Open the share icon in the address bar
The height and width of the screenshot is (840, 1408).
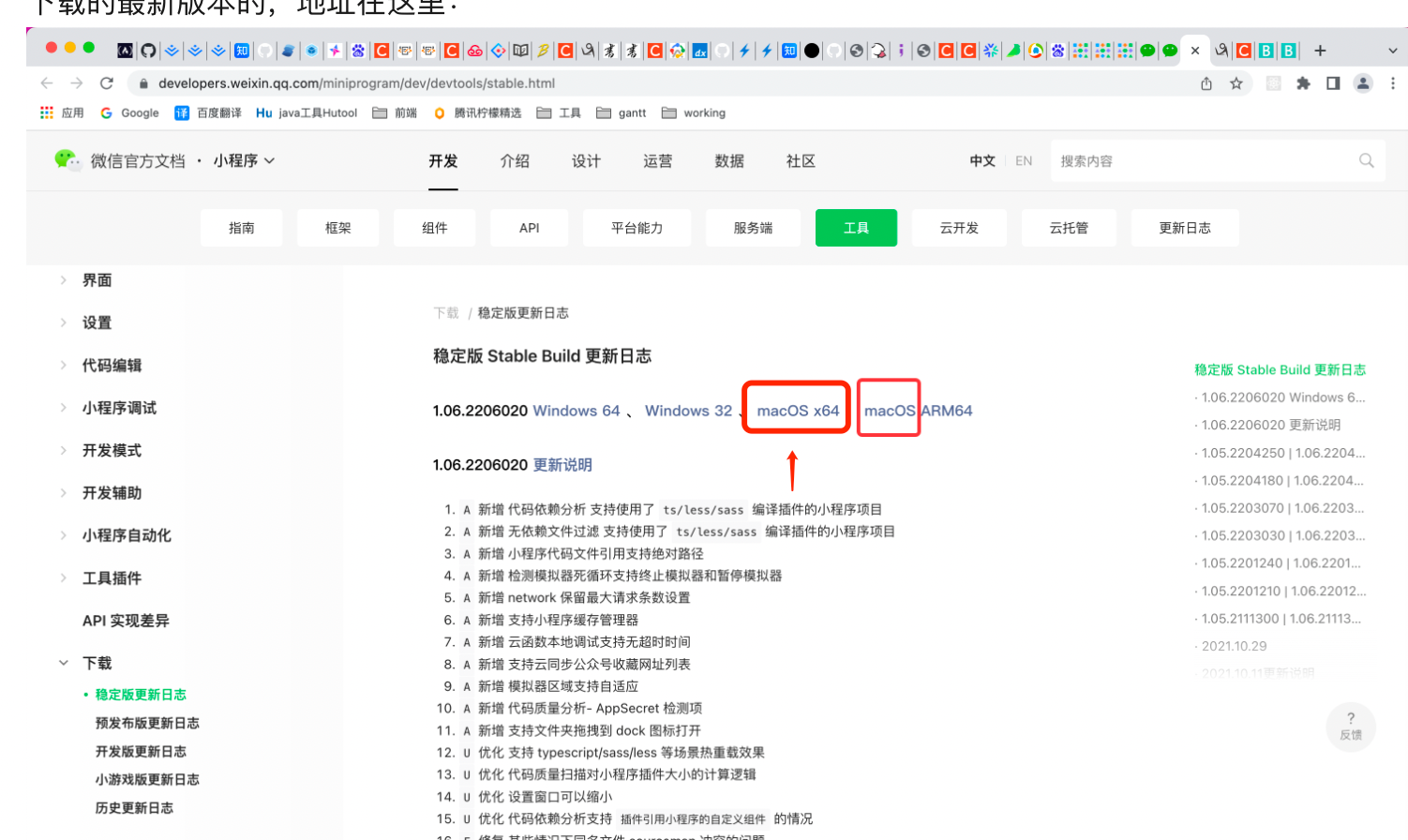(1206, 83)
